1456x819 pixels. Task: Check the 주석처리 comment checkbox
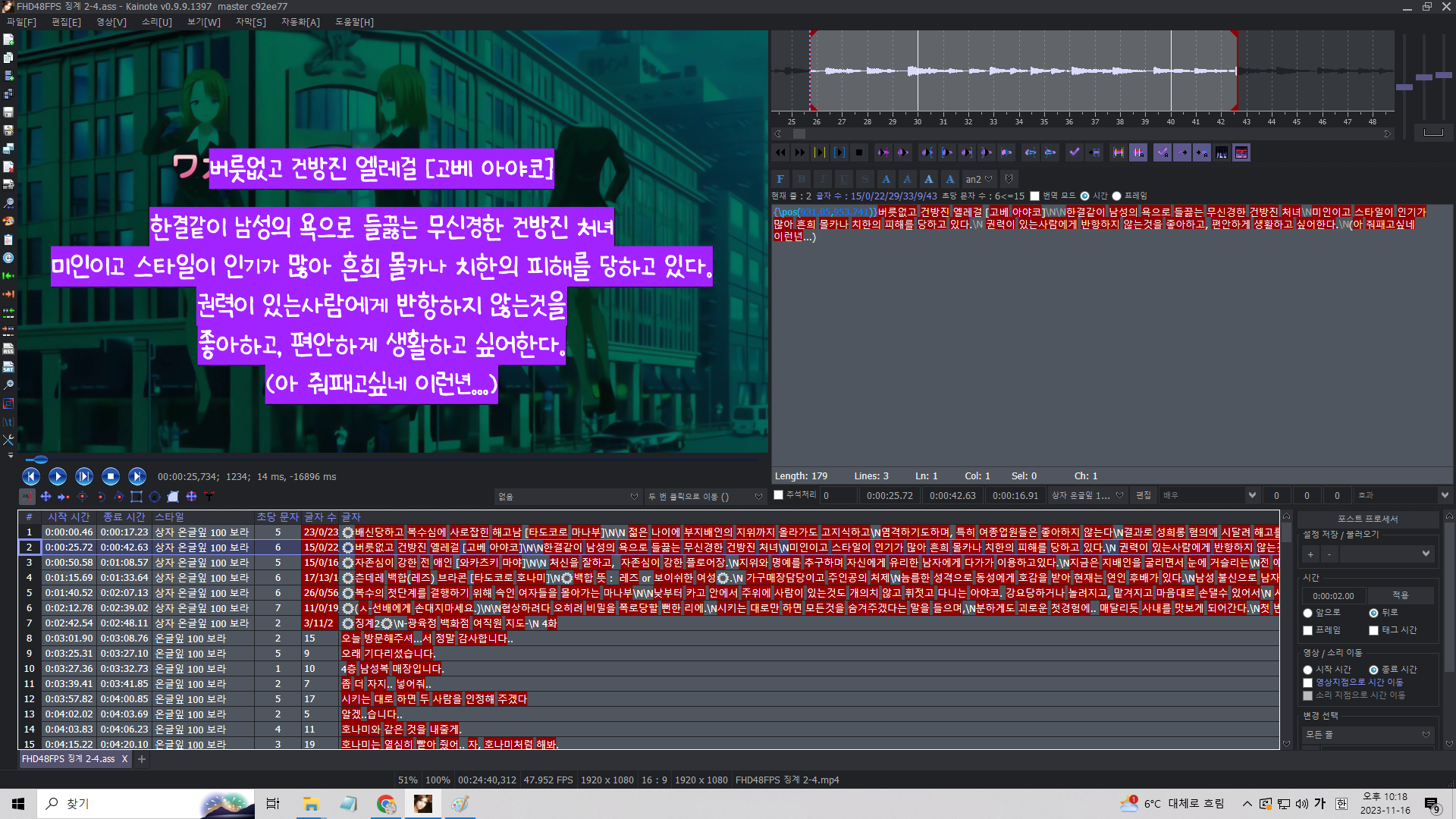point(778,495)
